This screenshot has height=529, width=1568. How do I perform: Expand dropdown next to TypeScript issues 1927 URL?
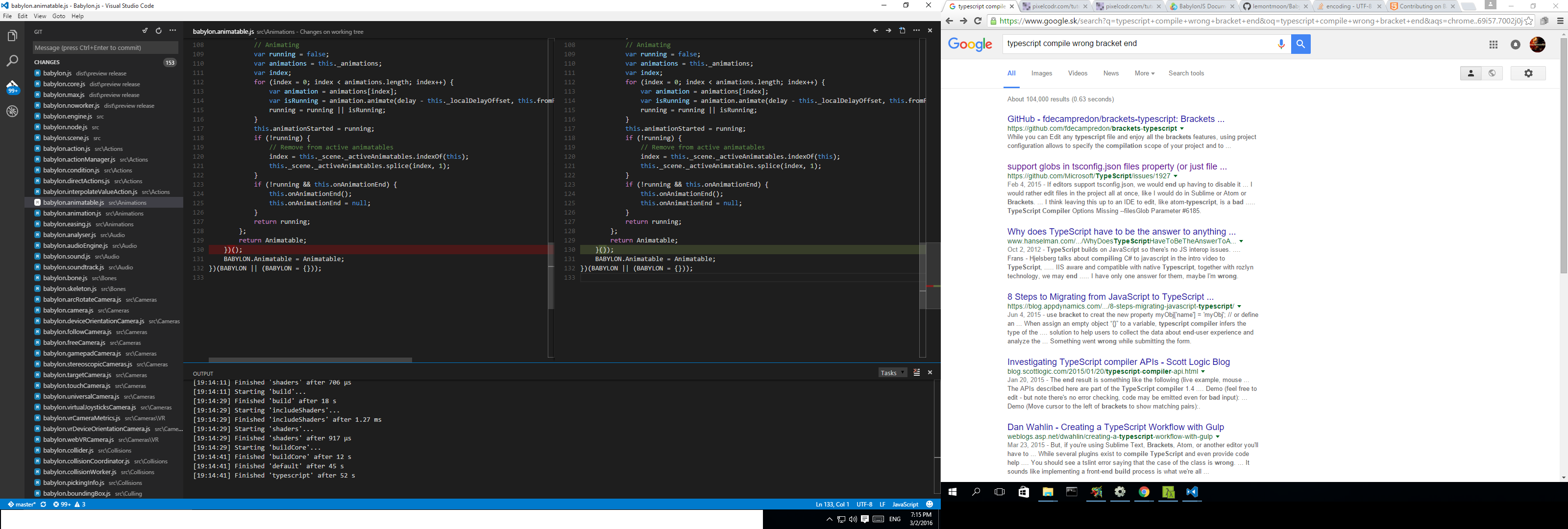pos(1176,176)
